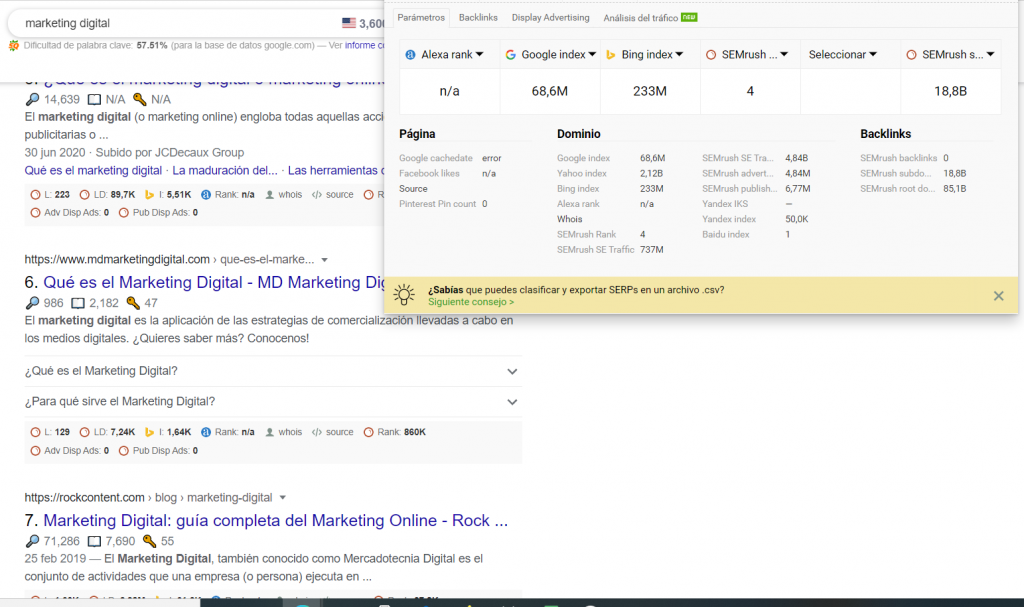The height and width of the screenshot is (607, 1024).
Task: Click the SEMrush L: 223 icon
Action: (35, 195)
